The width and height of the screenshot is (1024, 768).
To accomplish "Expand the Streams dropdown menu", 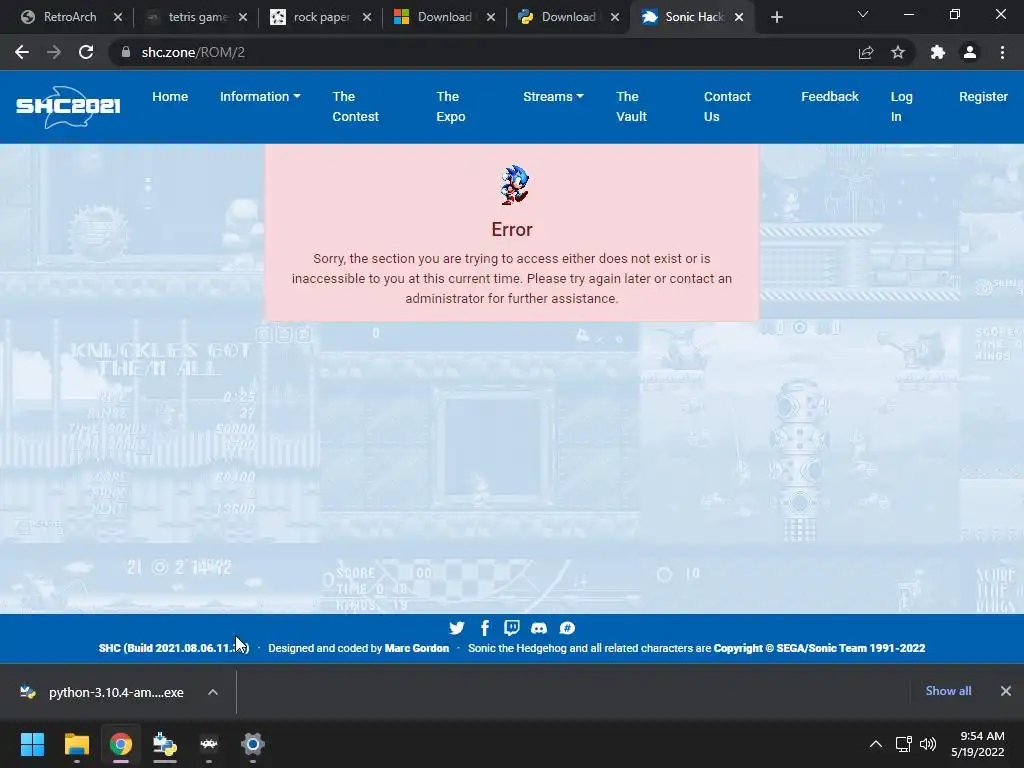I will pyautogui.click(x=553, y=97).
